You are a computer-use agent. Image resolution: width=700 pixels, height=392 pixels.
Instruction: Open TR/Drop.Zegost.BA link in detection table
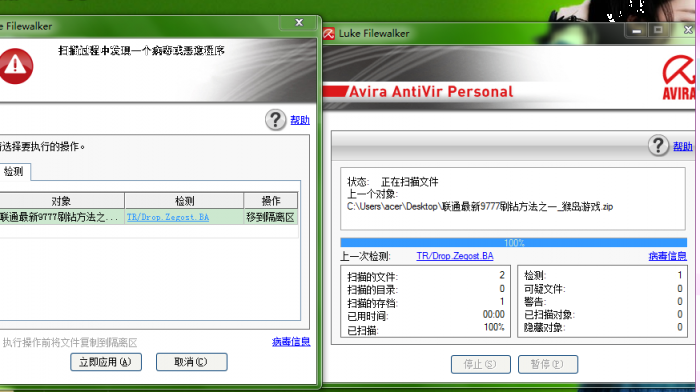tap(168, 217)
